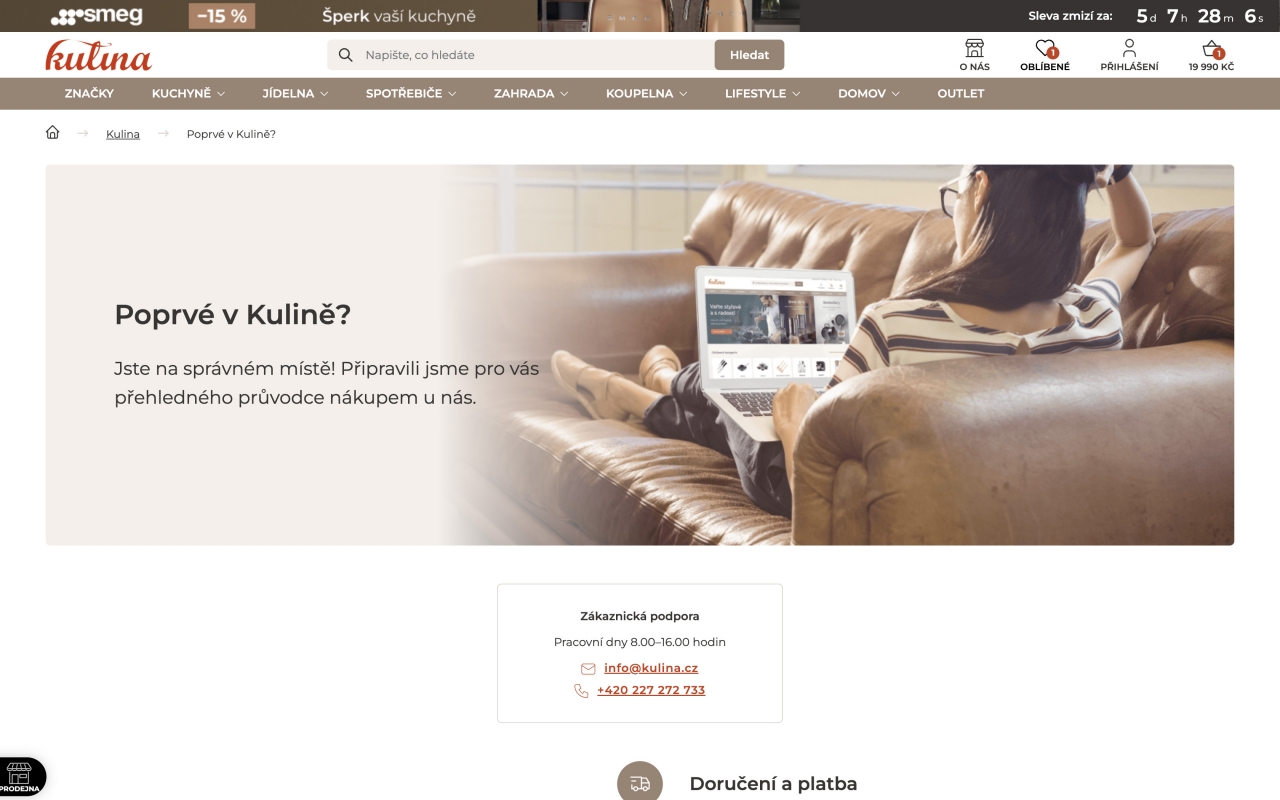Click the Kulina logo
Image resolution: width=1280 pixels, height=800 pixels.
[x=98, y=55]
